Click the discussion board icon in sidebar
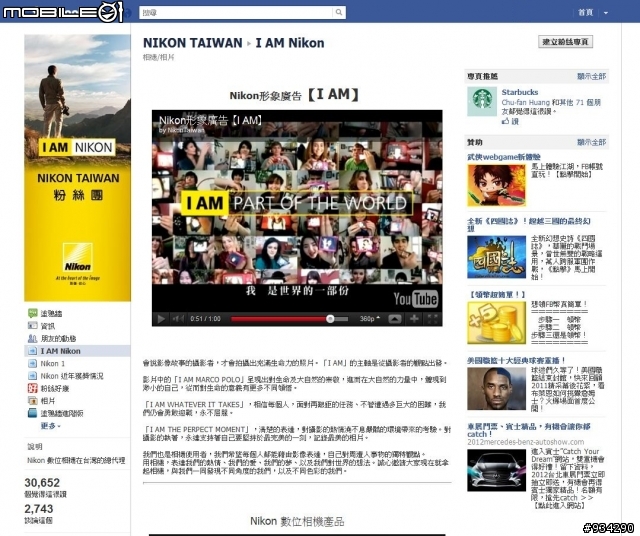The image size is (640, 536). coord(32,413)
